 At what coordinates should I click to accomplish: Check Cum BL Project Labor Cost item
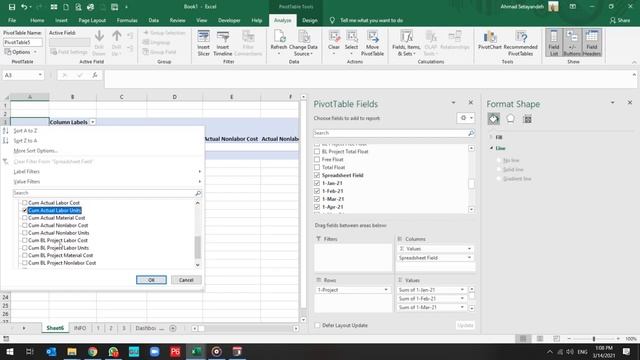pyautogui.click(x=24, y=240)
